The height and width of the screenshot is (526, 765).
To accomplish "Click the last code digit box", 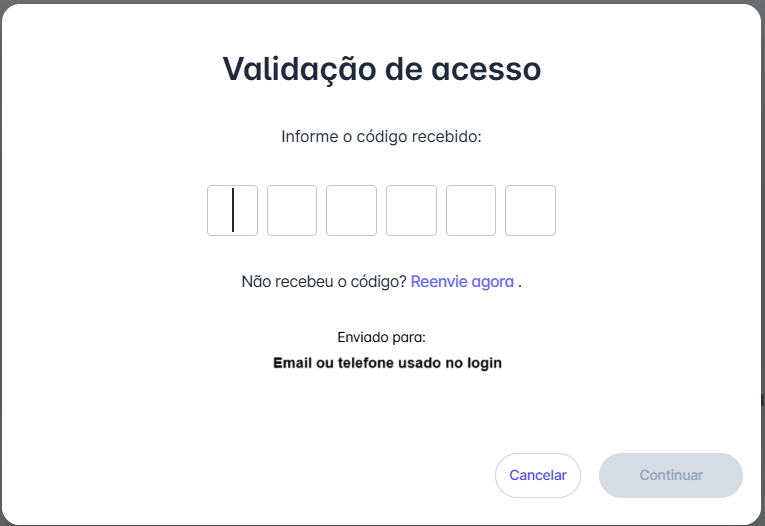I will pyautogui.click(x=530, y=210).
